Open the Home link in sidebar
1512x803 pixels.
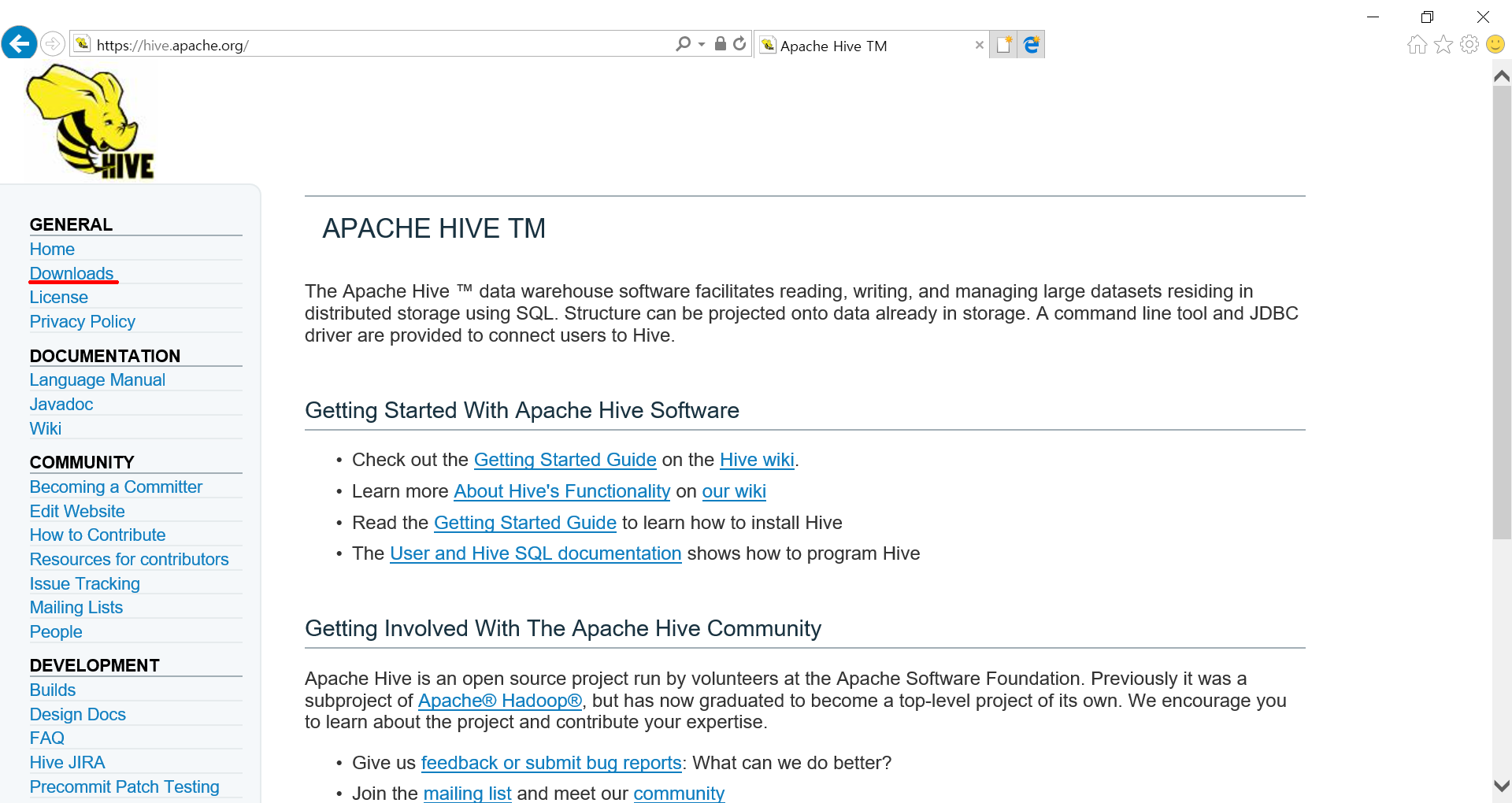coord(52,250)
